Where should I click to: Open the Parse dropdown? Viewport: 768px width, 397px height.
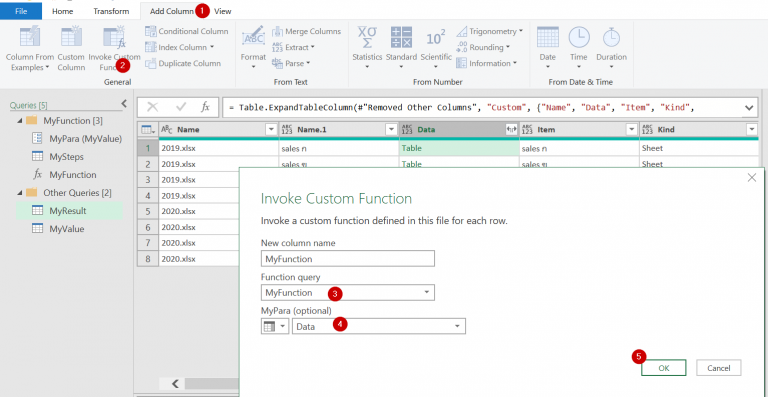pos(291,64)
